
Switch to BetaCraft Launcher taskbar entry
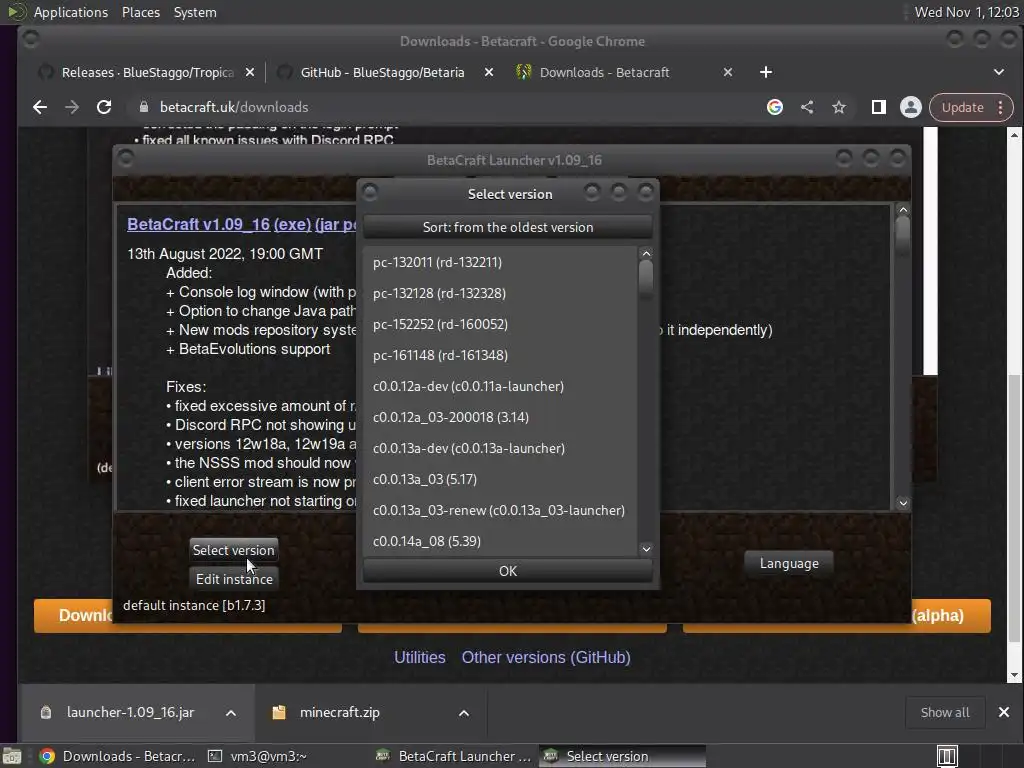click(455, 756)
